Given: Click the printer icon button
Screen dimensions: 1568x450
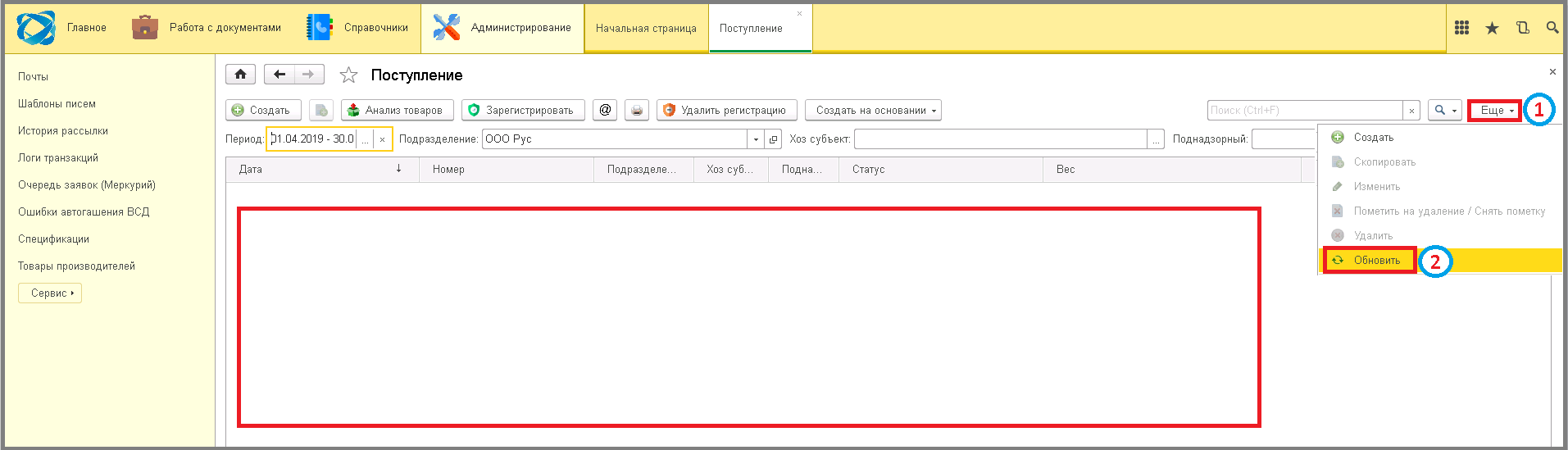Looking at the screenshot, I should pos(637,110).
